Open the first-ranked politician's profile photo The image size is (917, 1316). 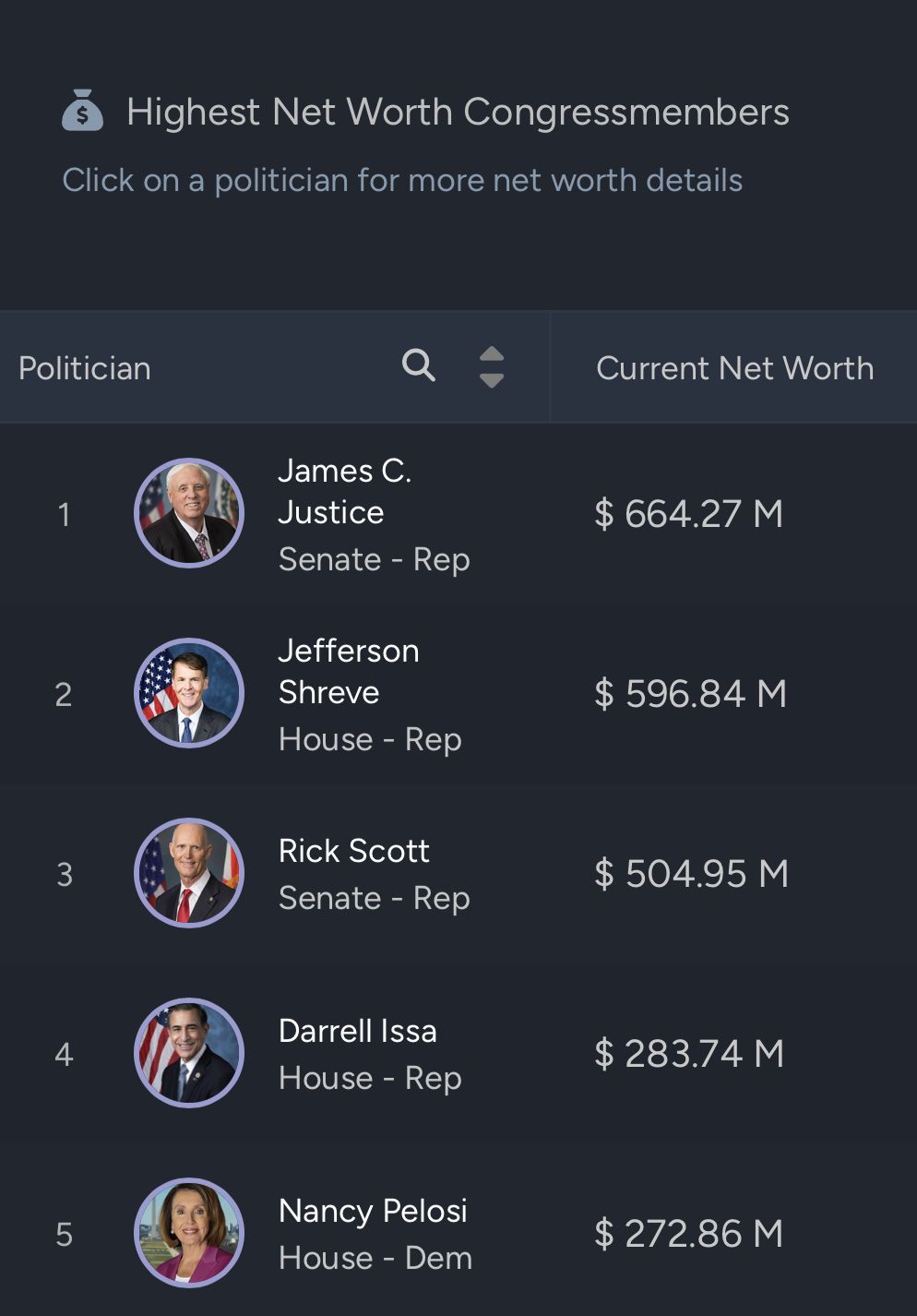[189, 513]
